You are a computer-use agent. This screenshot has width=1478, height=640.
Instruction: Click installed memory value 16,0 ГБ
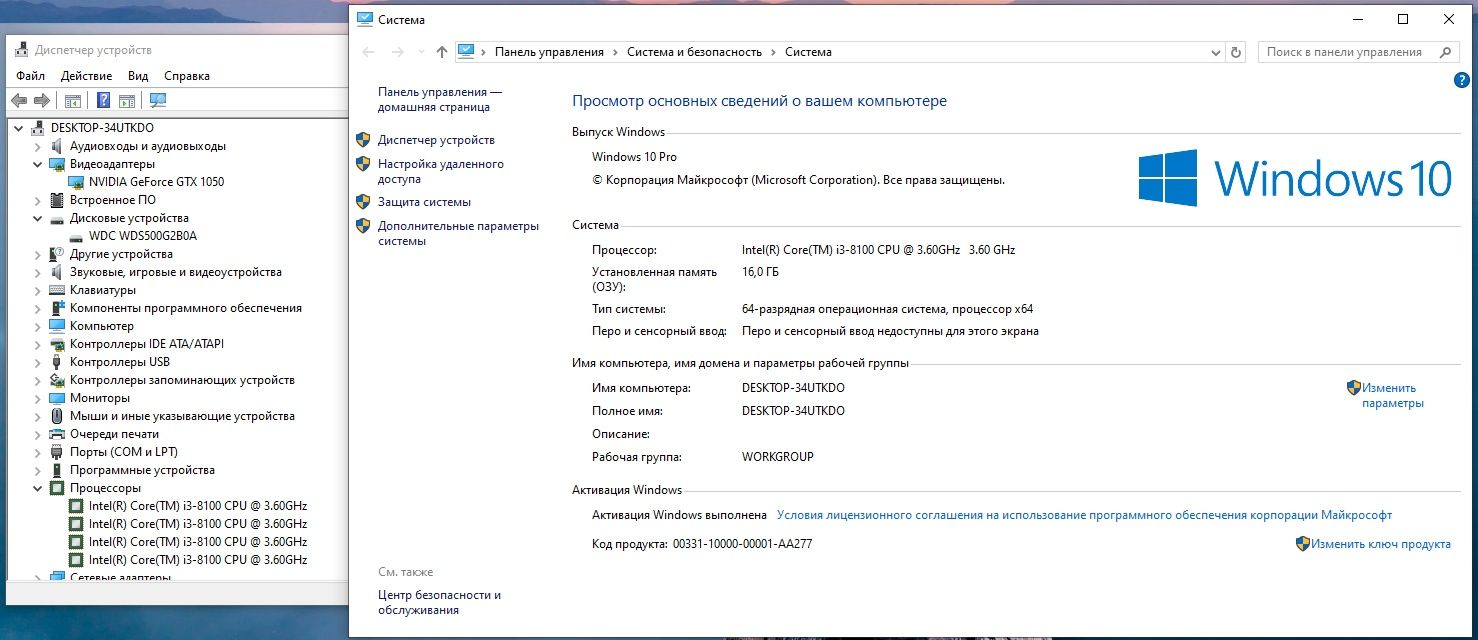pos(760,272)
